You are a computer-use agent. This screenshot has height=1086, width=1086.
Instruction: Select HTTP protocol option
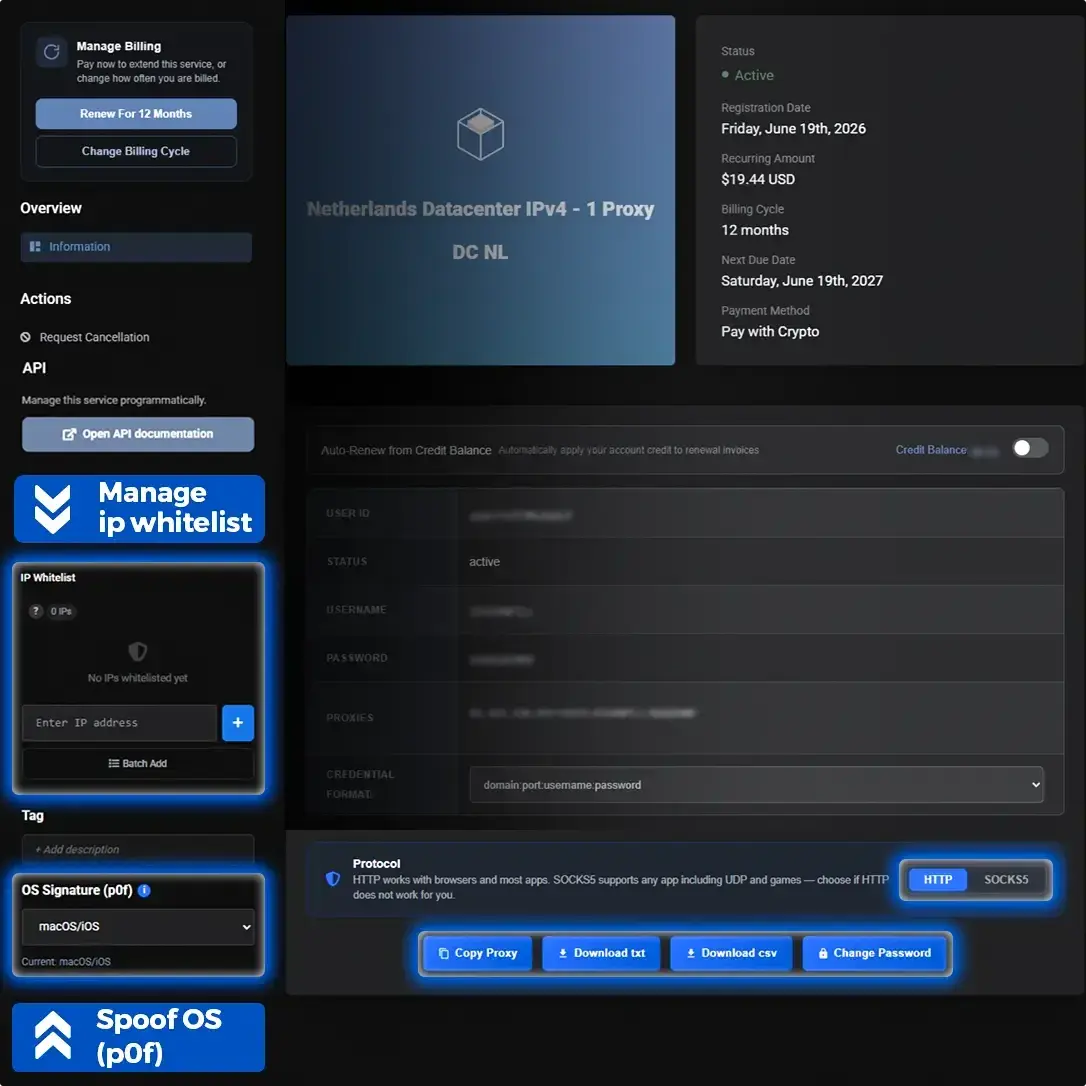pos(937,880)
